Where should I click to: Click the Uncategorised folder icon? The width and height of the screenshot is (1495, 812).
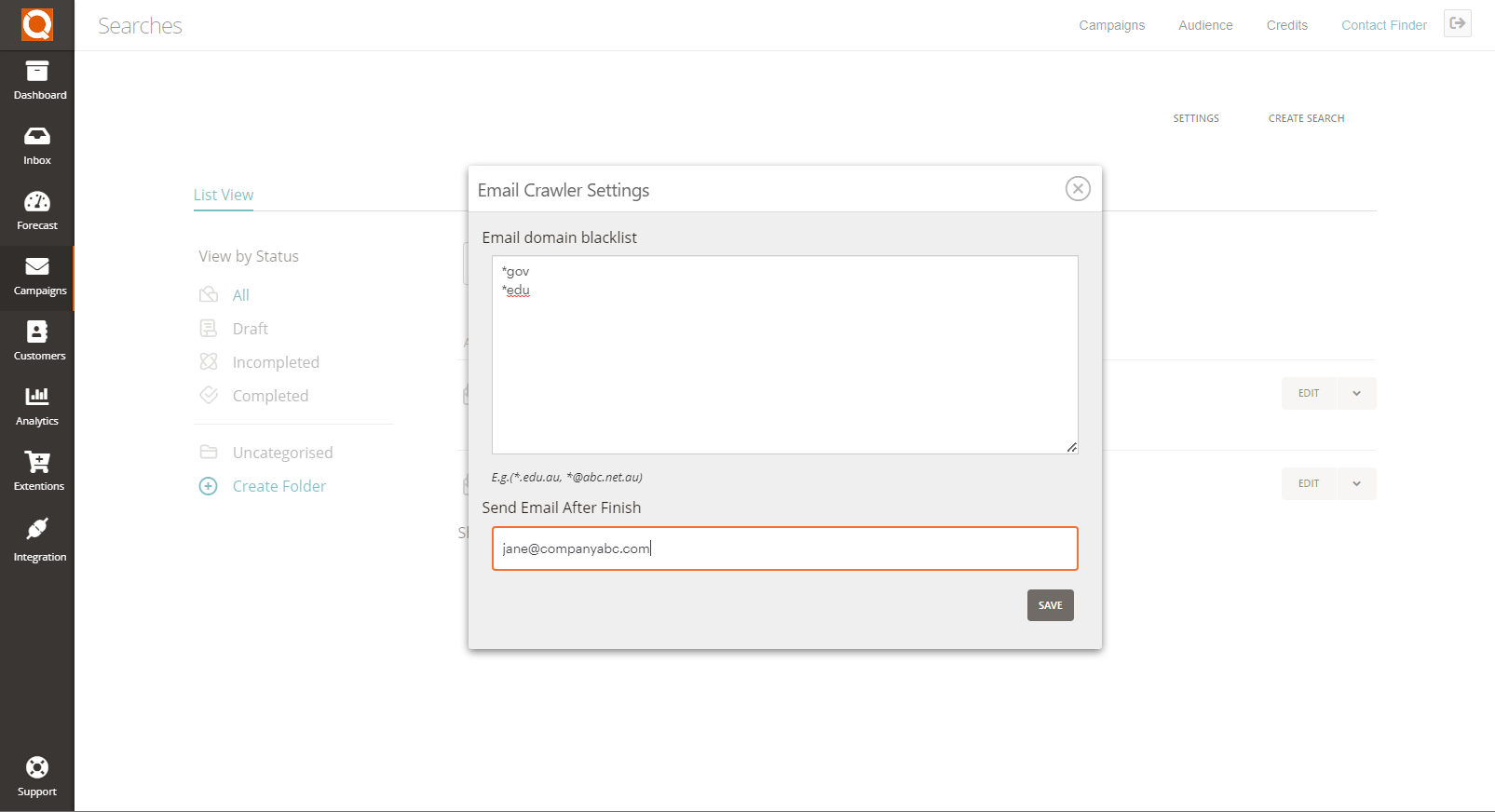[209, 452]
